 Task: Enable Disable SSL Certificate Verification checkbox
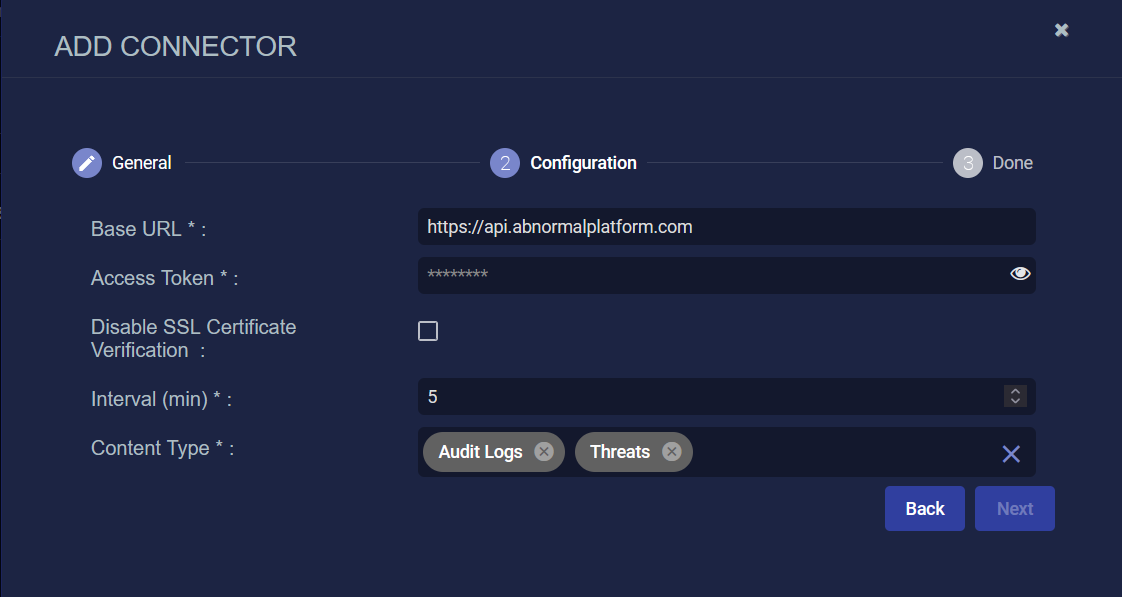[428, 331]
